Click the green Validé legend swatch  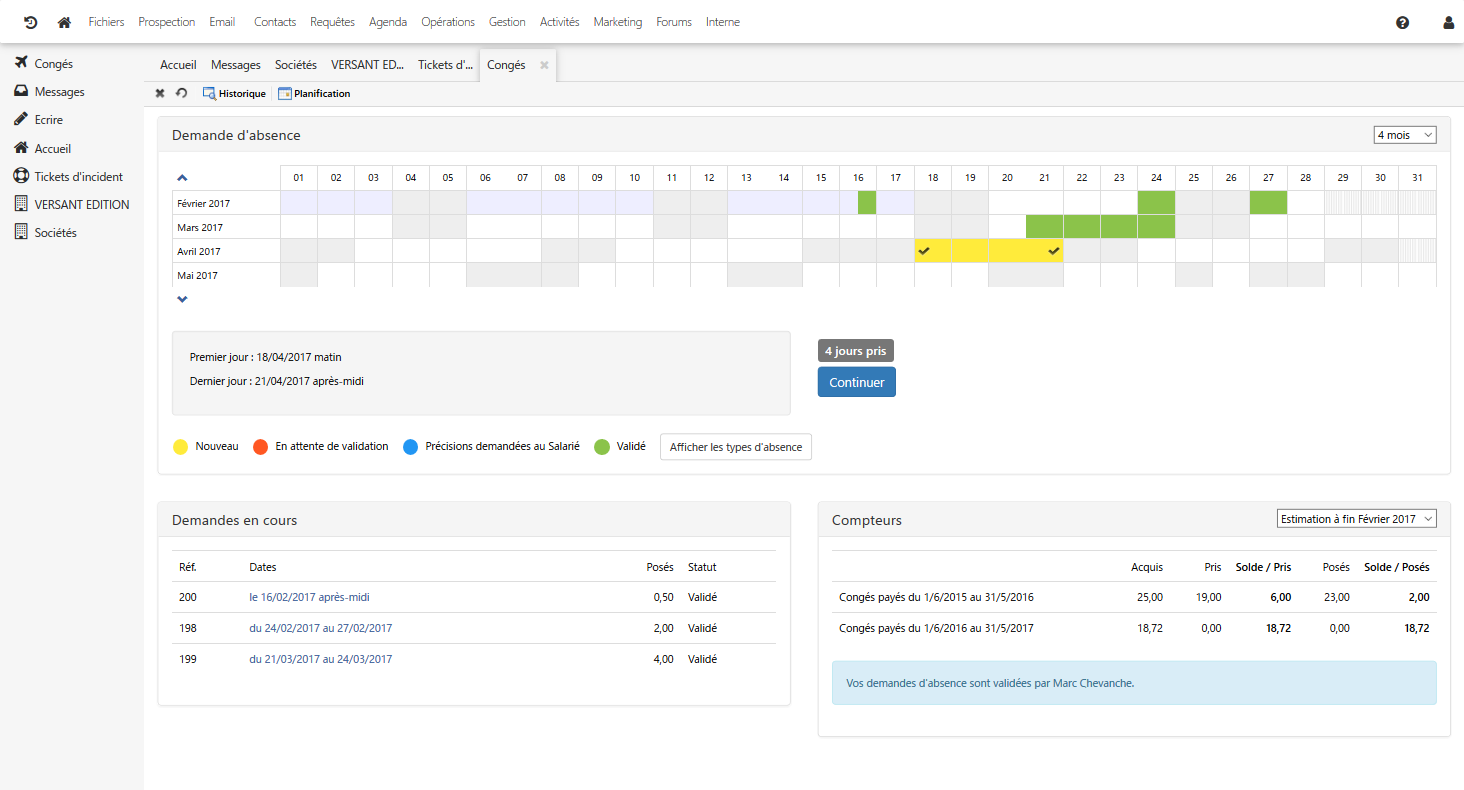point(602,447)
